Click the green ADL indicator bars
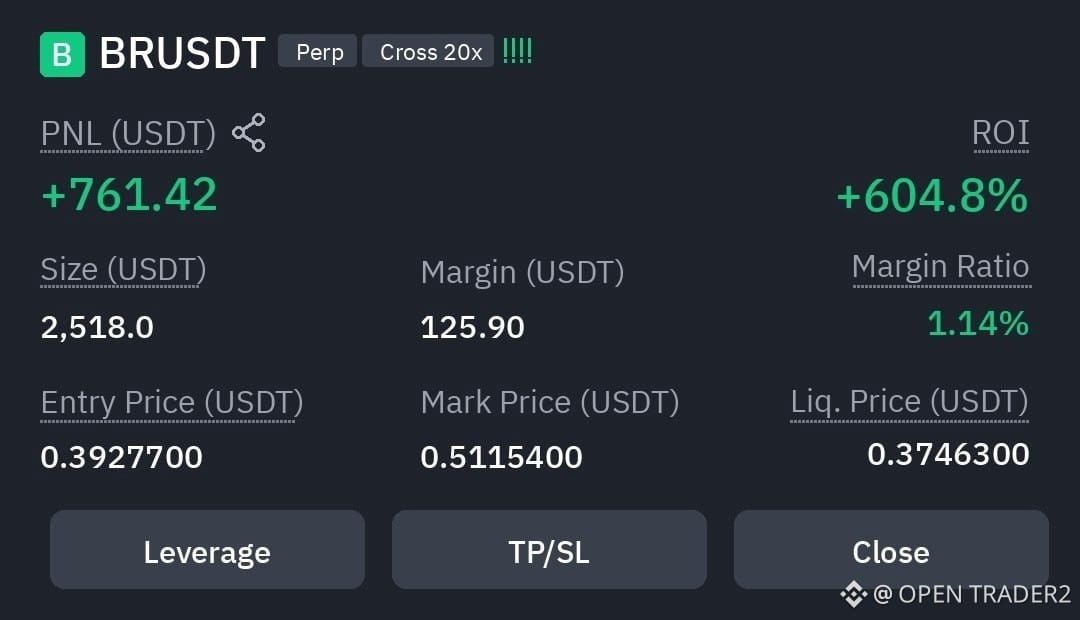 517,51
